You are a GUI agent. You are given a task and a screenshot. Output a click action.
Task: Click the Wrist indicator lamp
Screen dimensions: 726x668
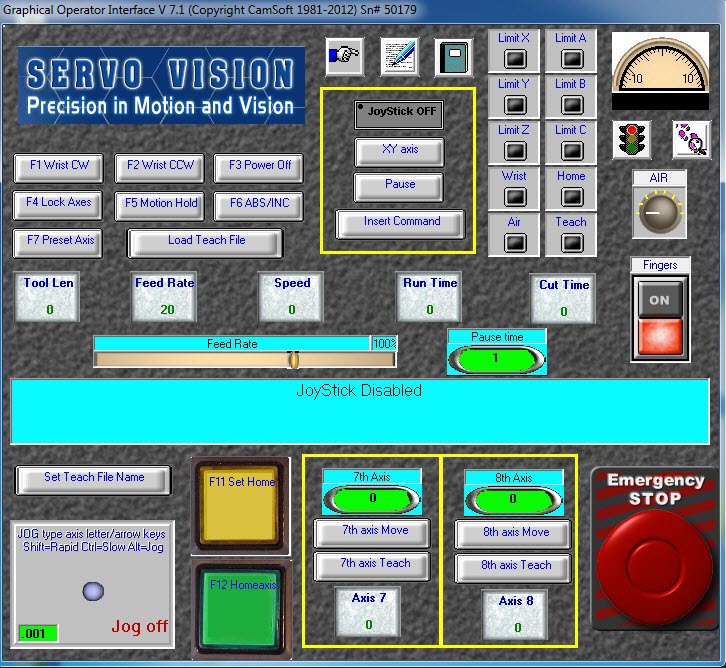click(x=515, y=197)
